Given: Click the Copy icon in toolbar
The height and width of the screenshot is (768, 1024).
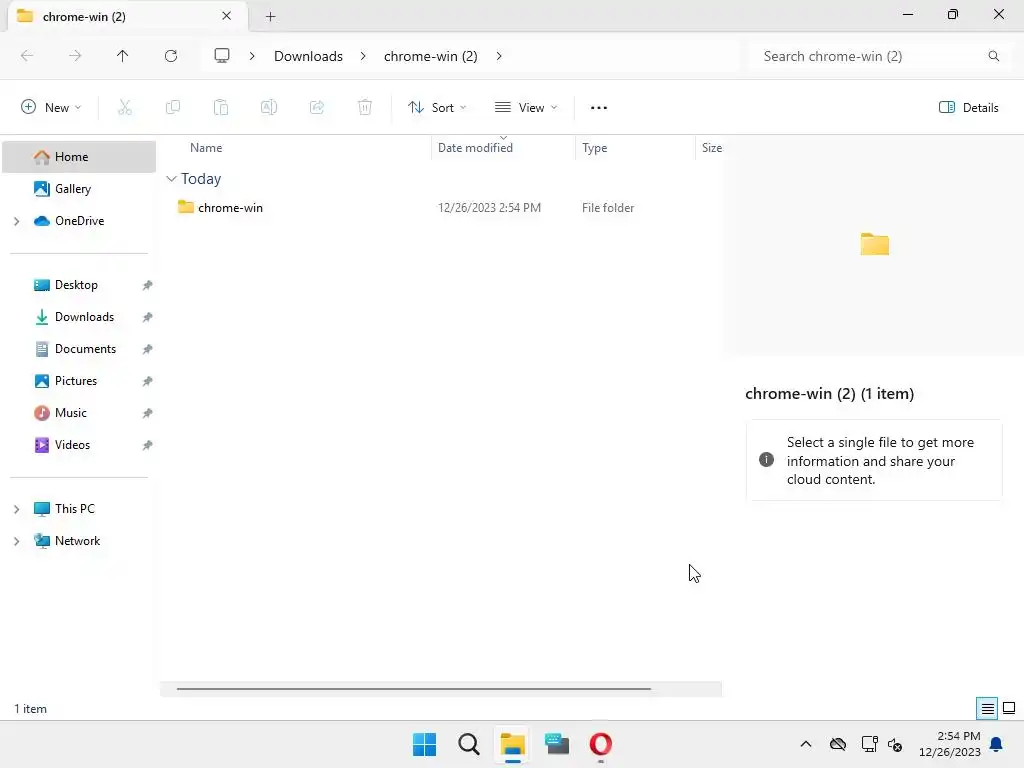Looking at the screenshot, I should 173,108.
